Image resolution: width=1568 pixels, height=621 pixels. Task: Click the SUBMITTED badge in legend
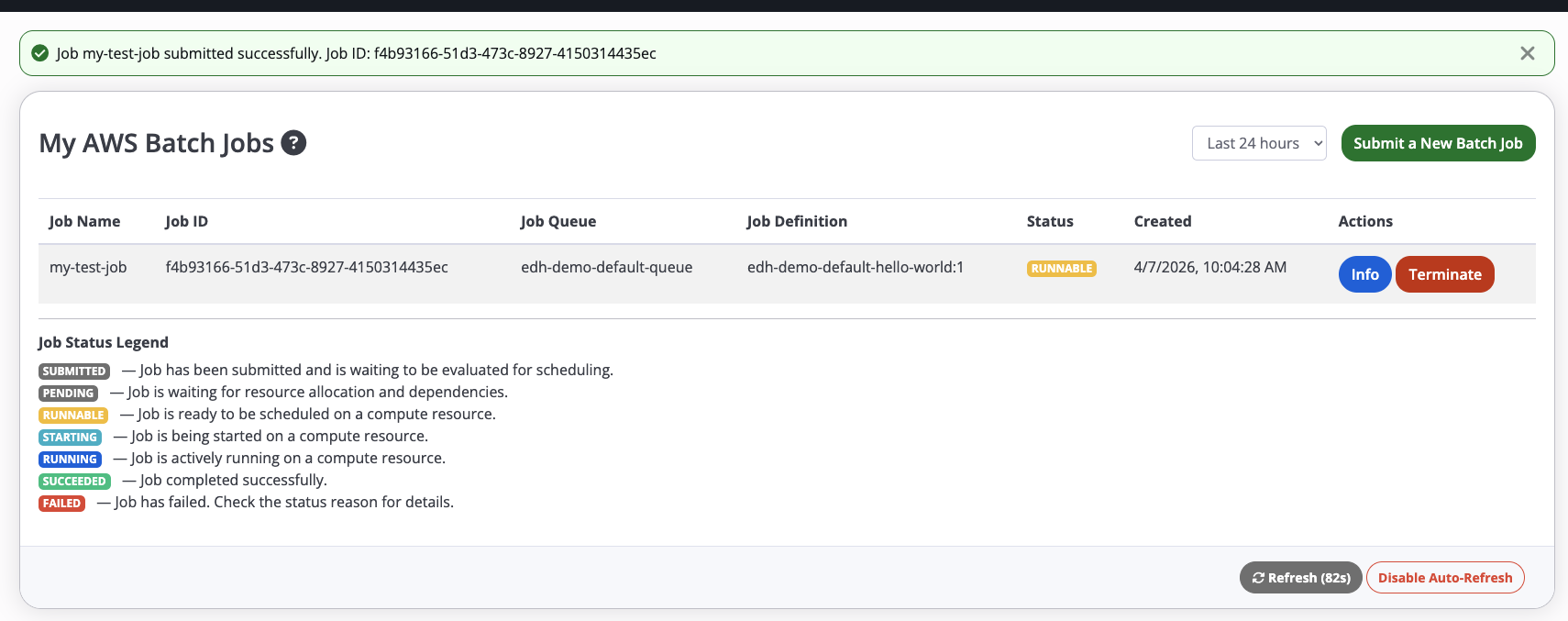[74, 371]
